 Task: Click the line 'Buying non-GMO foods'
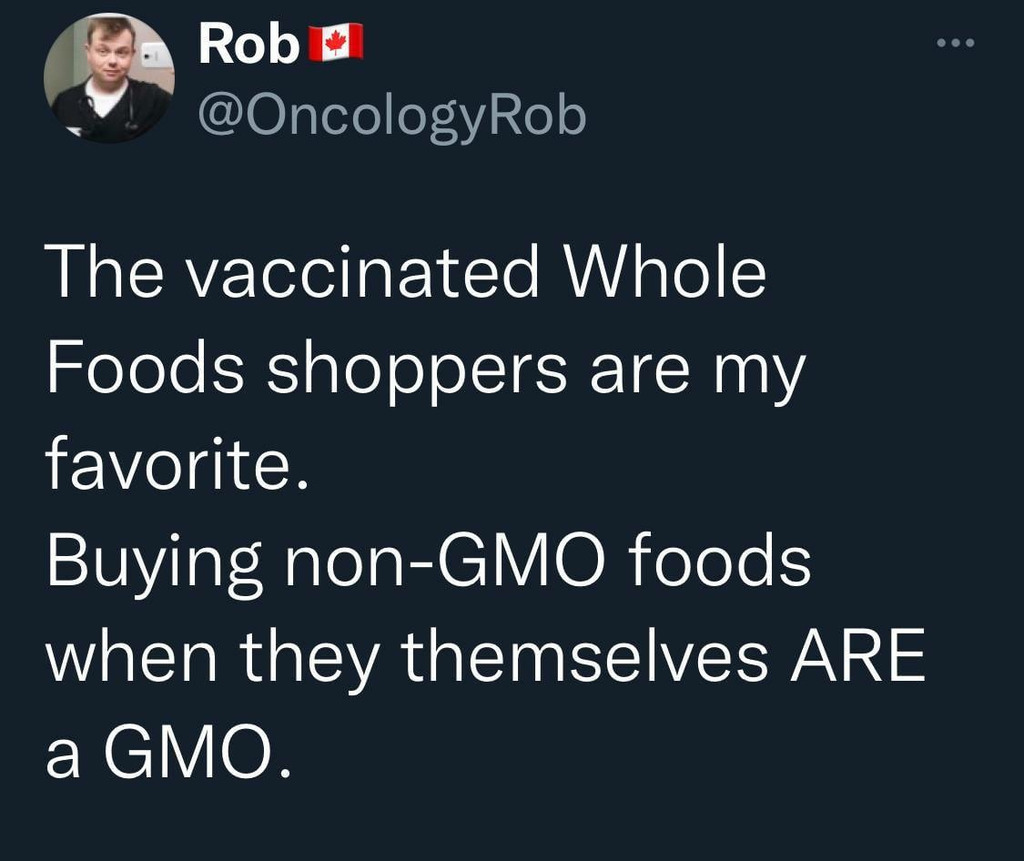427,564
